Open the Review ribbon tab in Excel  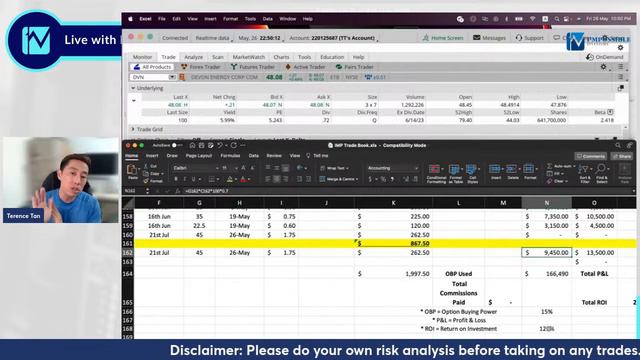[x=274, y=156]
